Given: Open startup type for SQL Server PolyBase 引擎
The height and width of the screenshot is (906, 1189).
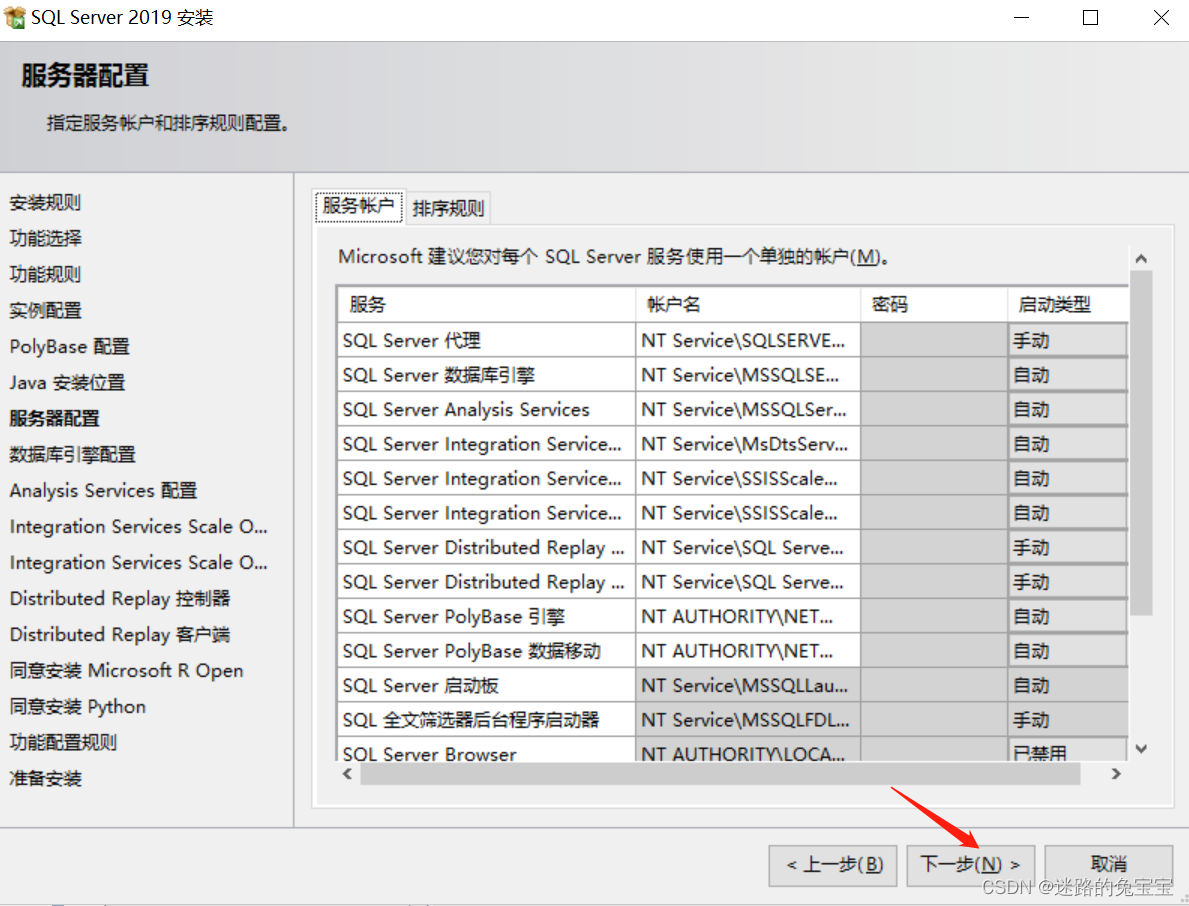Looking at the screenshot, I should (x=1068, y=616).
